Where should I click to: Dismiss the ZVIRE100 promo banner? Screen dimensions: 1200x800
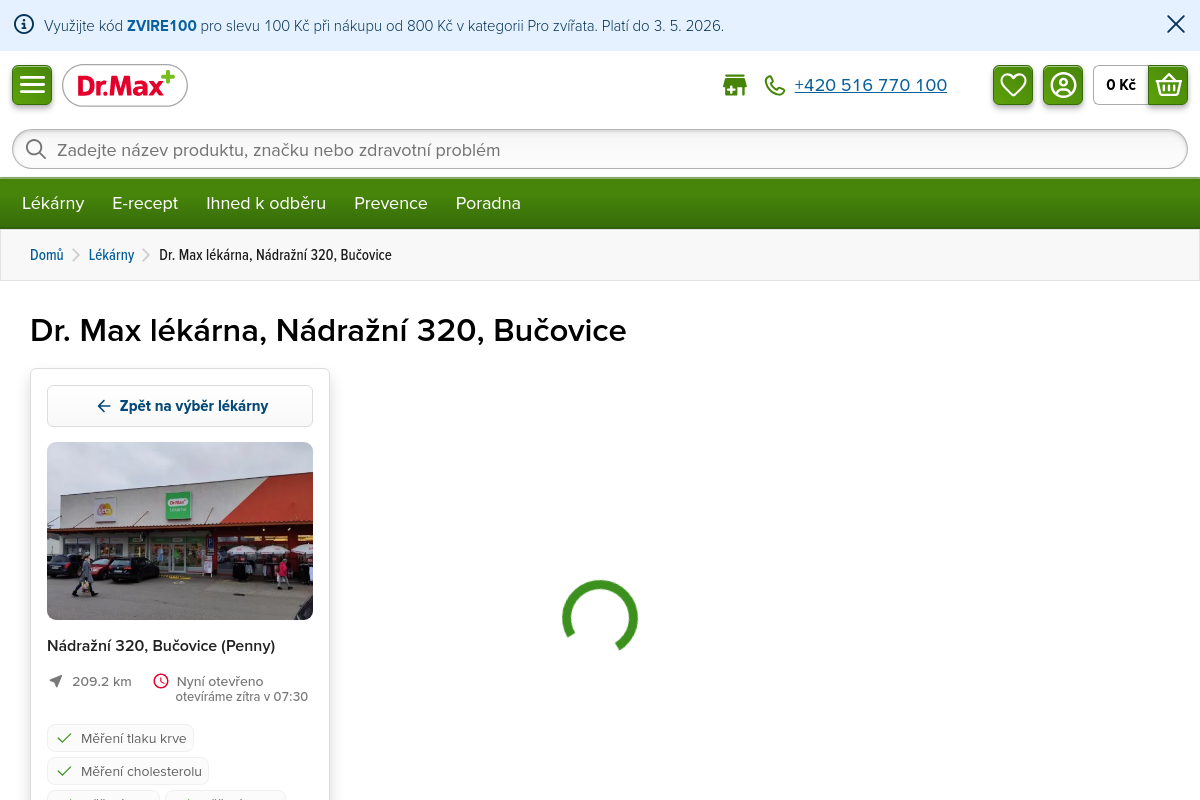tap(1176, 25)
